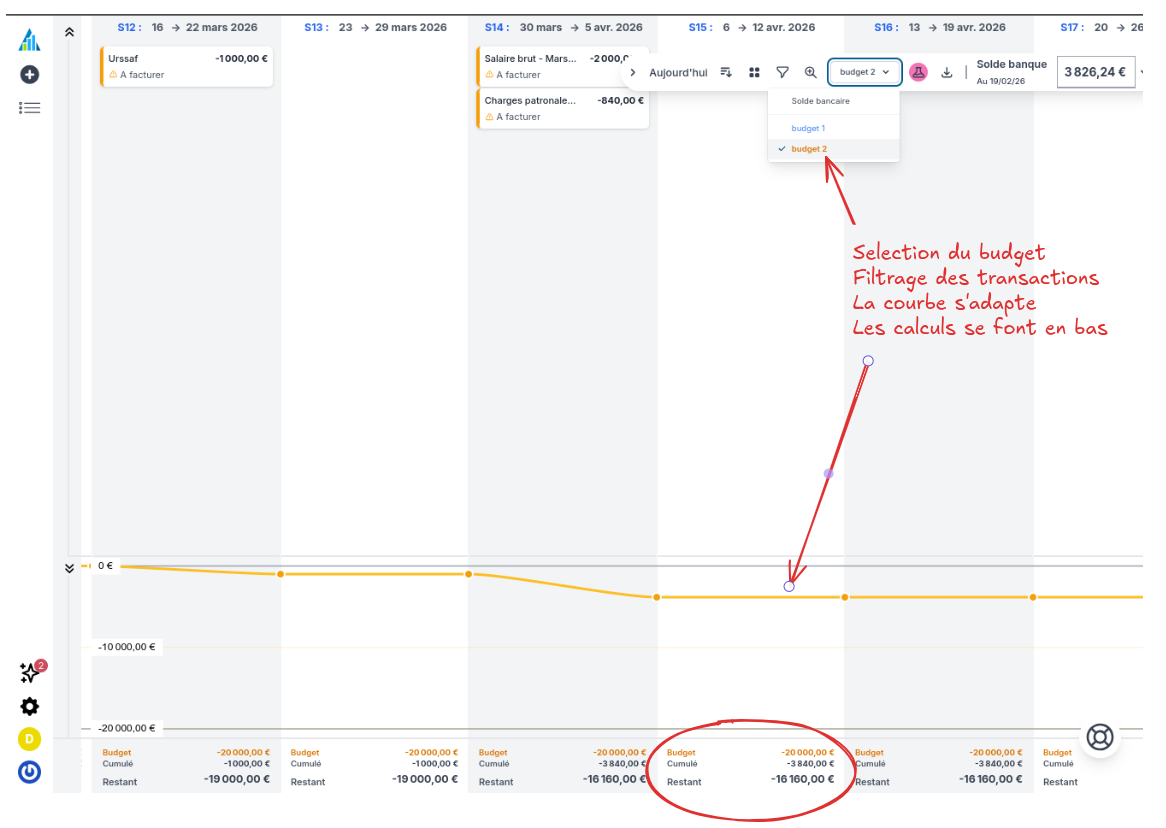Click the blue power logout icon
This screenshot has width=1166, height=828.
point(30,772)
